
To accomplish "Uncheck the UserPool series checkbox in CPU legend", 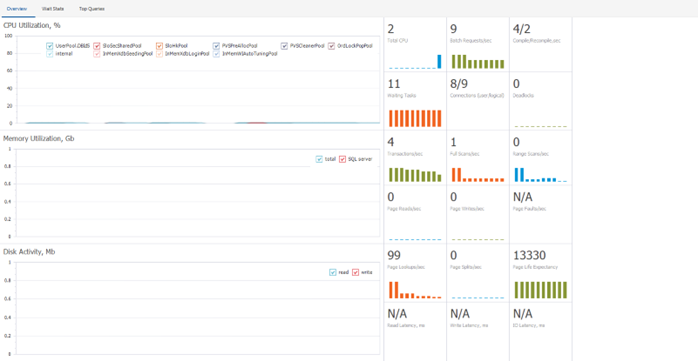I will tap(50, 46).
